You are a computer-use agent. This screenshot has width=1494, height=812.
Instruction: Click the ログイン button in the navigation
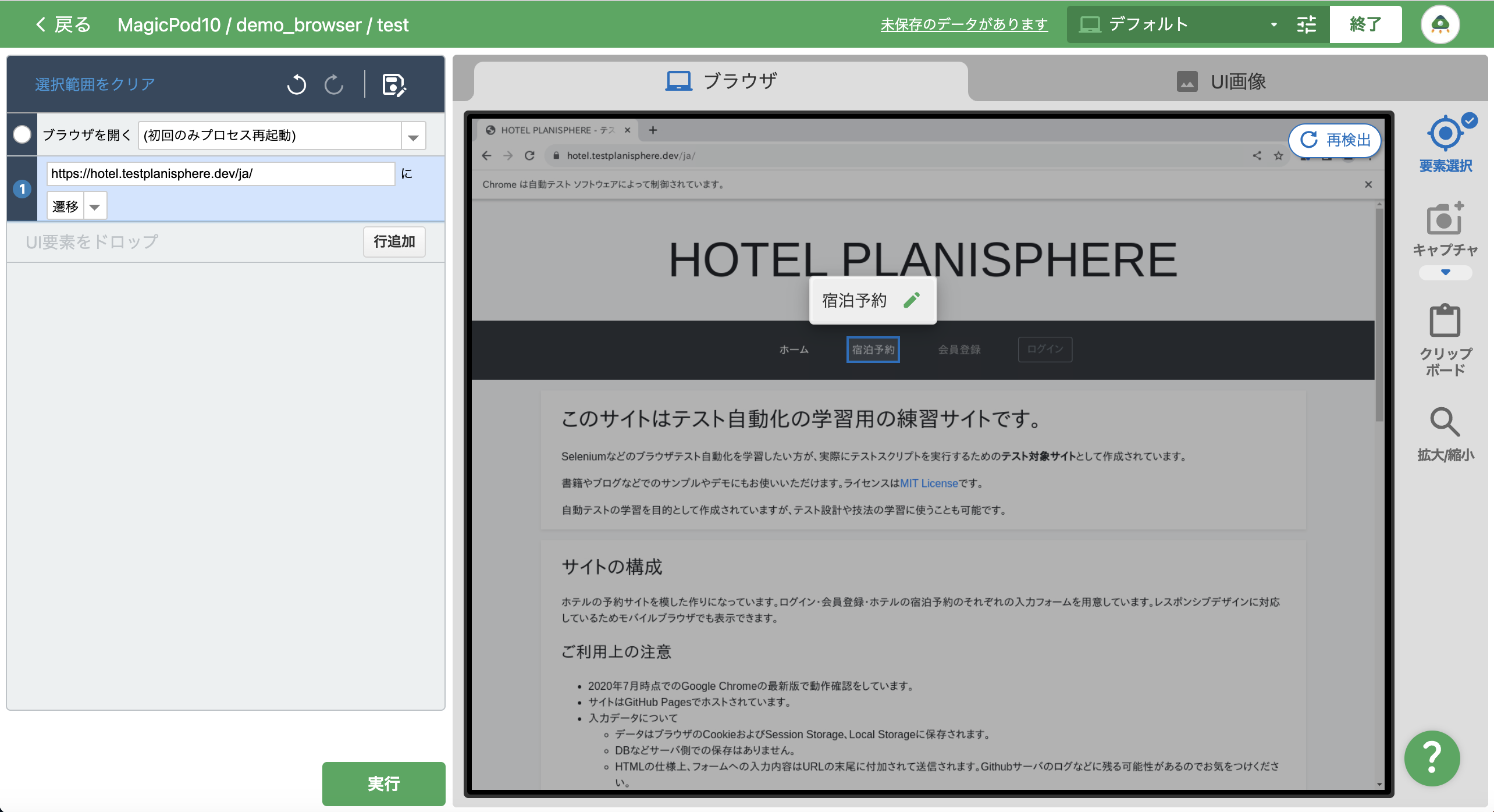[1045, 349]
